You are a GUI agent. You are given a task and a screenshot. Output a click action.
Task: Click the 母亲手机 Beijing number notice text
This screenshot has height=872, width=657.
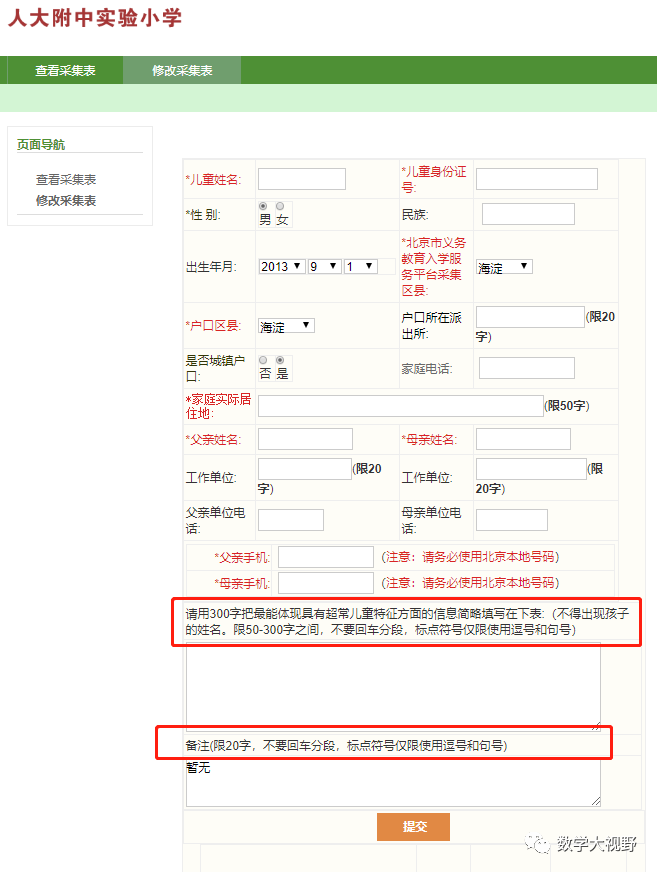tap(470, 583)
